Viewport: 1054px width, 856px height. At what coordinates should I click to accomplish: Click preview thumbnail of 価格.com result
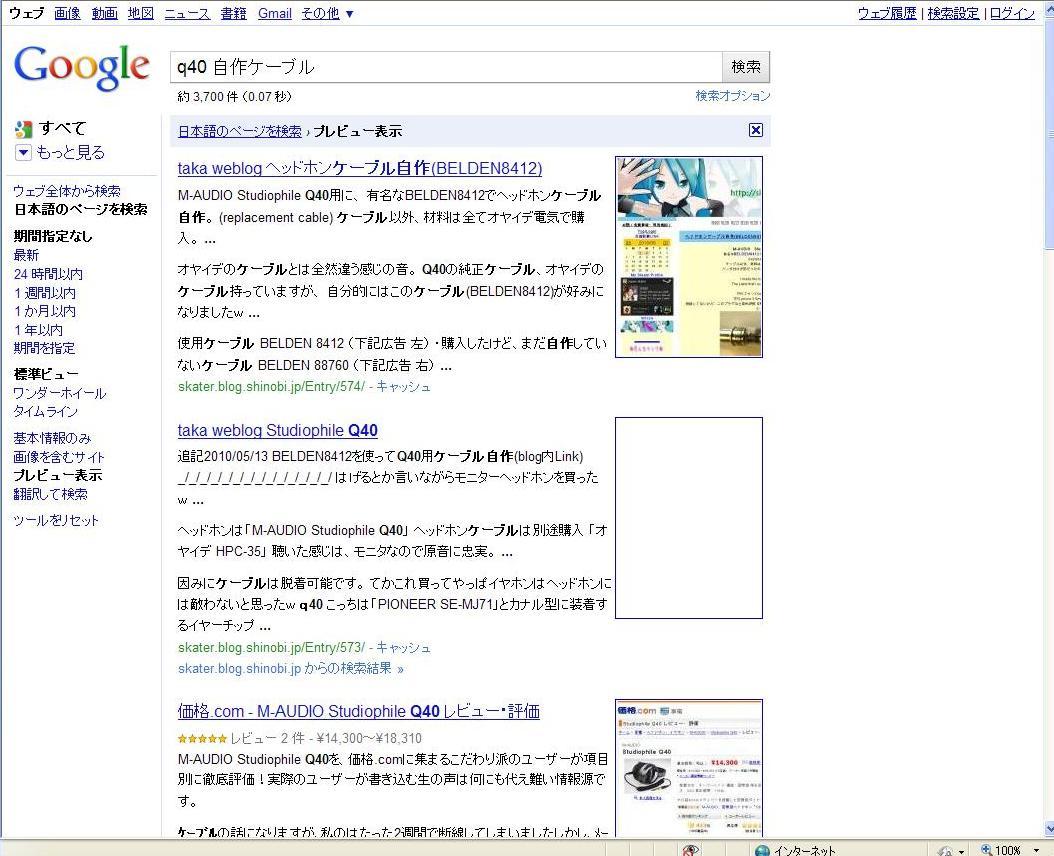(689, 768)
